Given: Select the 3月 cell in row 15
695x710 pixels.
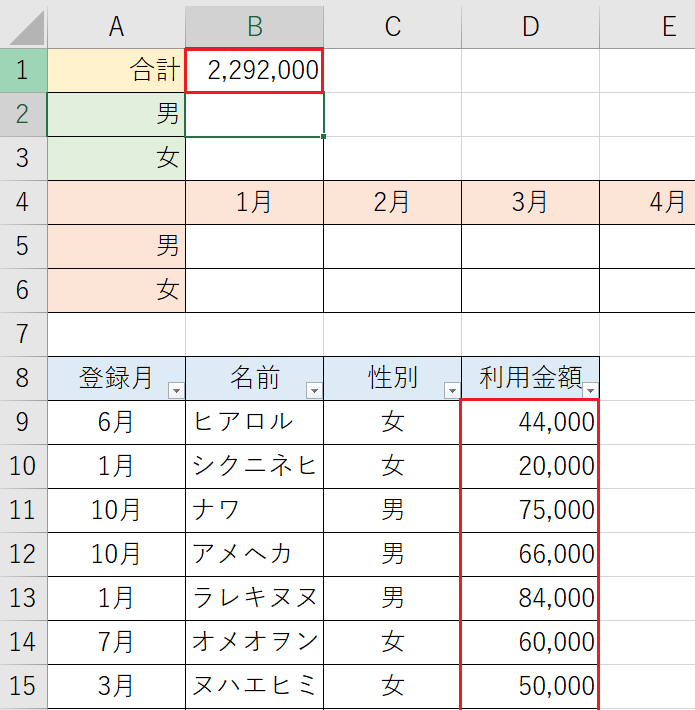Looking at the screenshot, I should (x=116, y=686).
